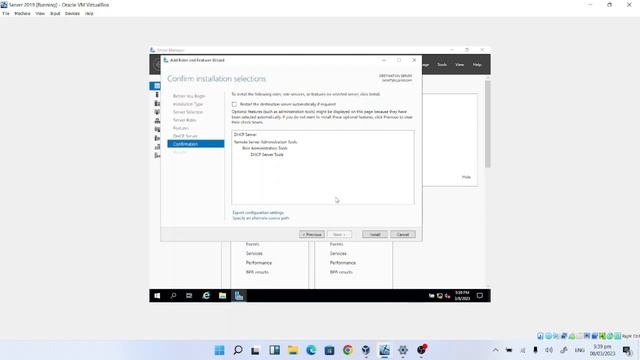Open Services in the right server group tile
This screenshot has height=360, width=640.
pyautogui.click(x=338, y=253)
